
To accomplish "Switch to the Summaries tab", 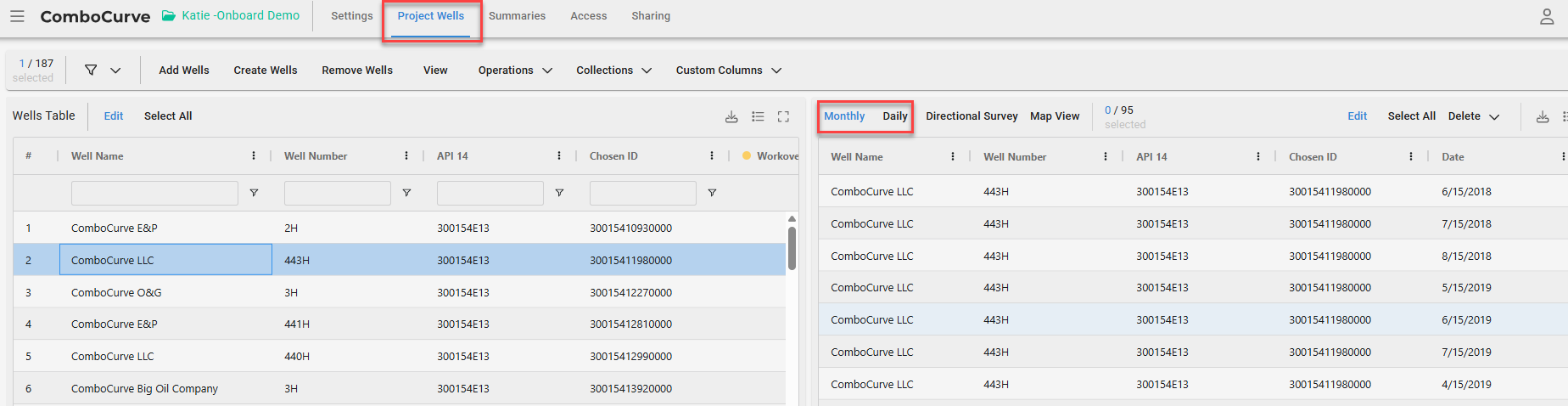I will pyautogui.click(x=517, y=16).
